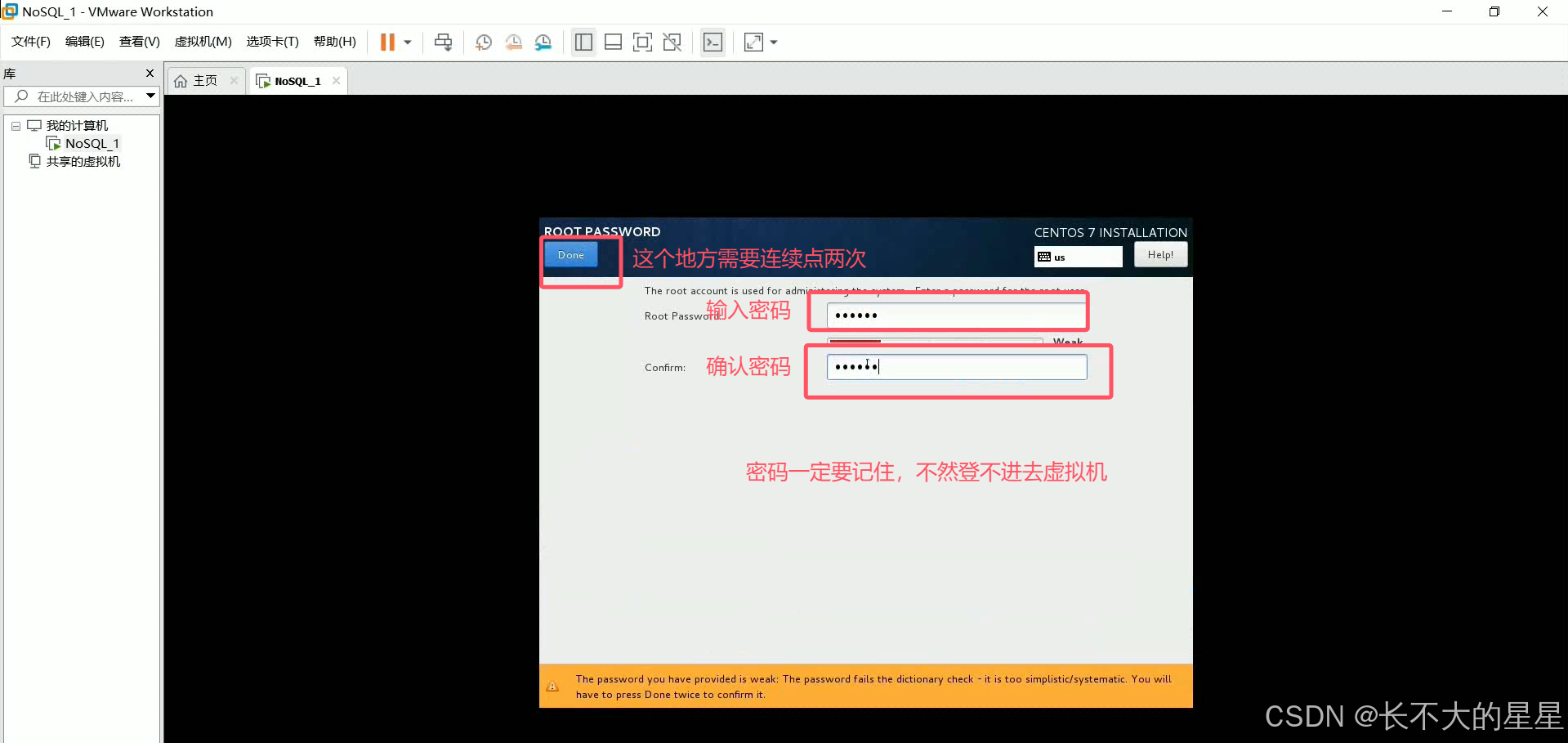Click the pause virtual machine icon
This screenshot has height=743, width=1568.
coord(387,43)
